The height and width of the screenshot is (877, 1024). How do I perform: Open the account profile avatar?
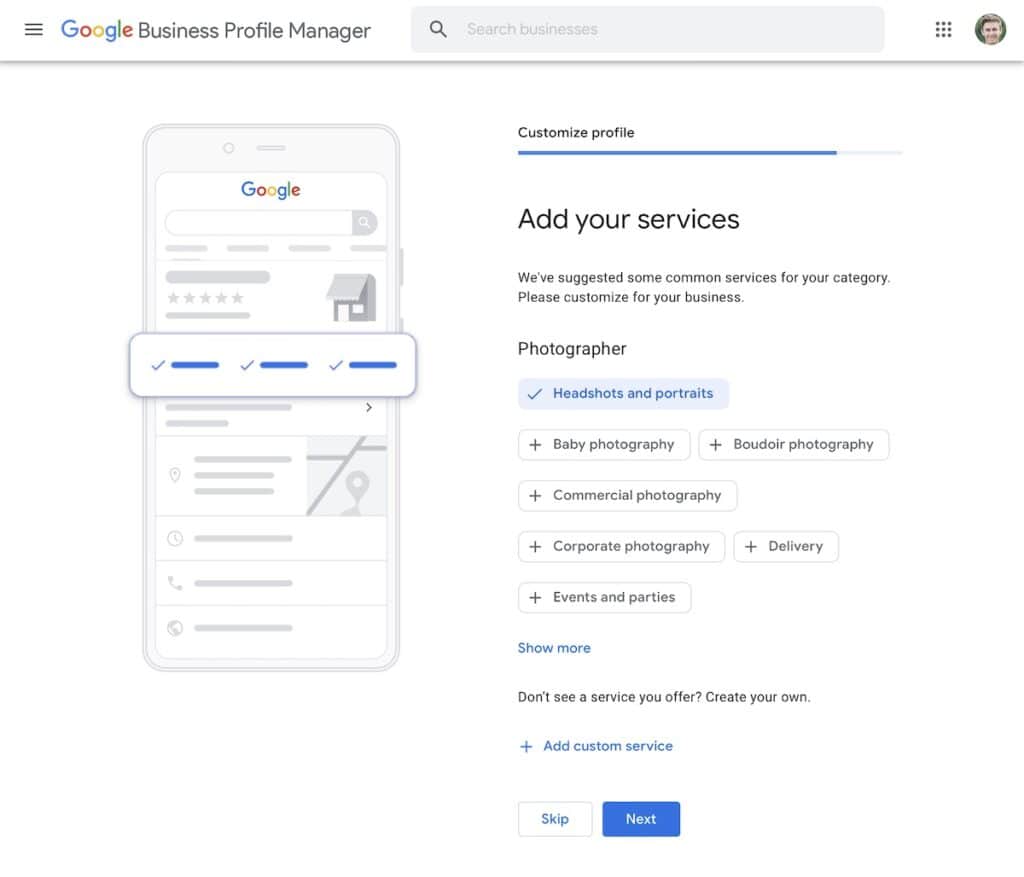[x=990, y=30]
